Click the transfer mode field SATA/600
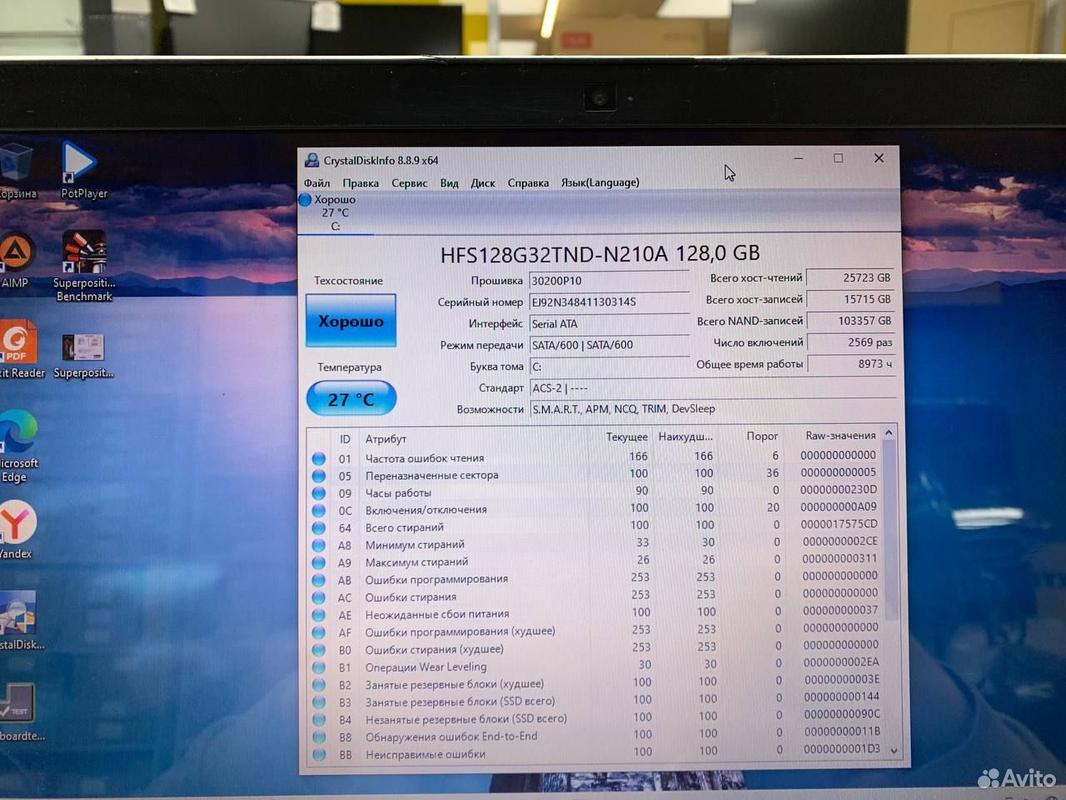The image size is (1066, 800). click(608, 345)
